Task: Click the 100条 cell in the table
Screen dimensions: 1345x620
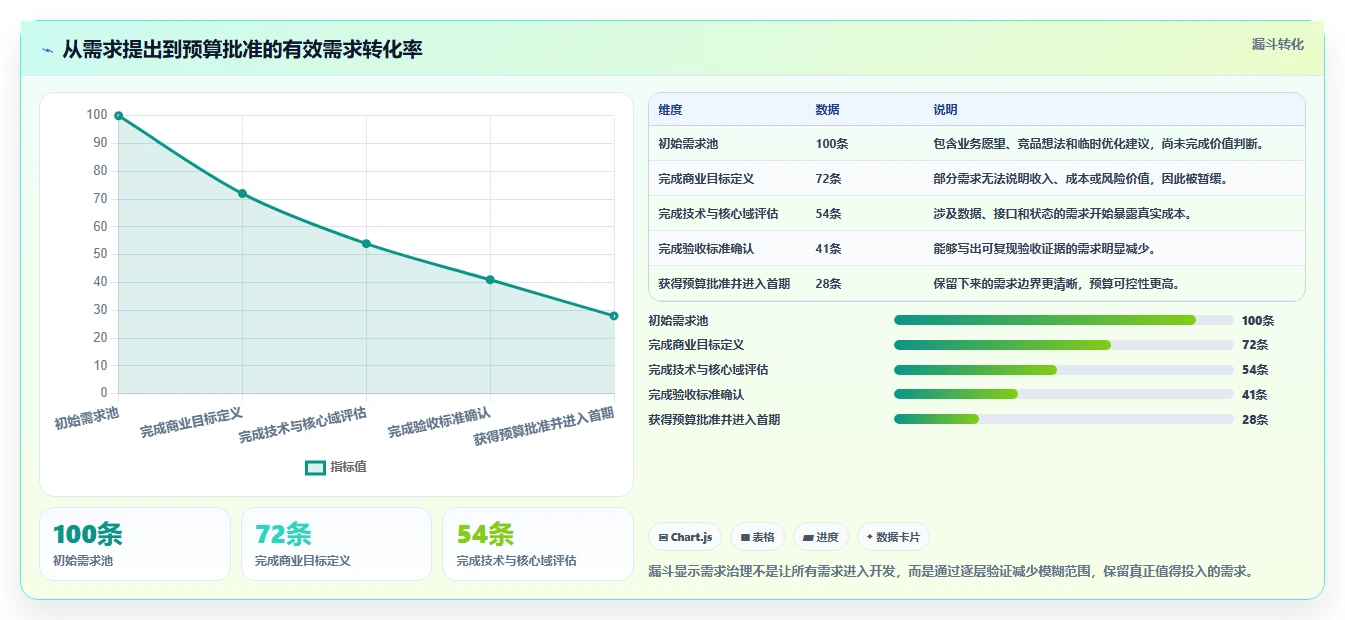Action: [832, 143]
